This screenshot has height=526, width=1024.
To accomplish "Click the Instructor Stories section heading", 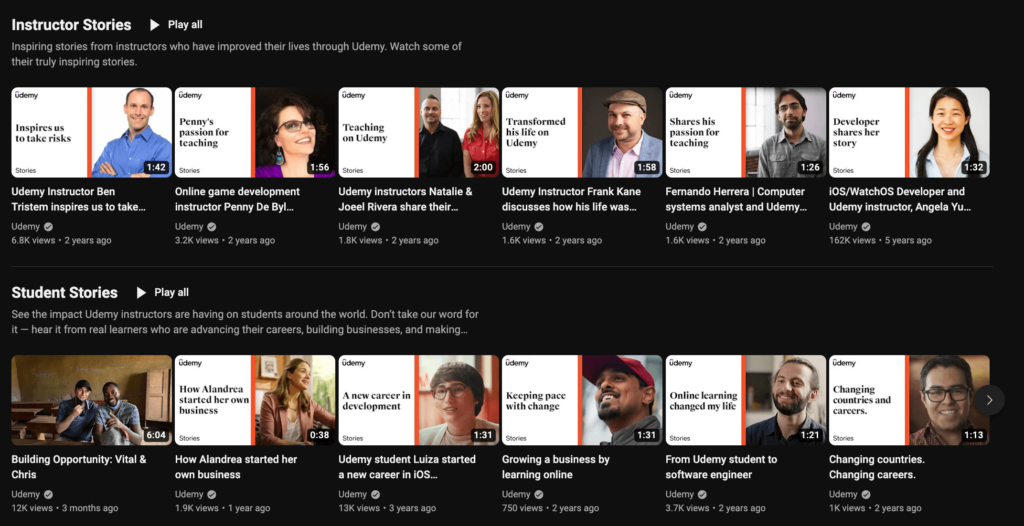I will (x=71, y=24).
